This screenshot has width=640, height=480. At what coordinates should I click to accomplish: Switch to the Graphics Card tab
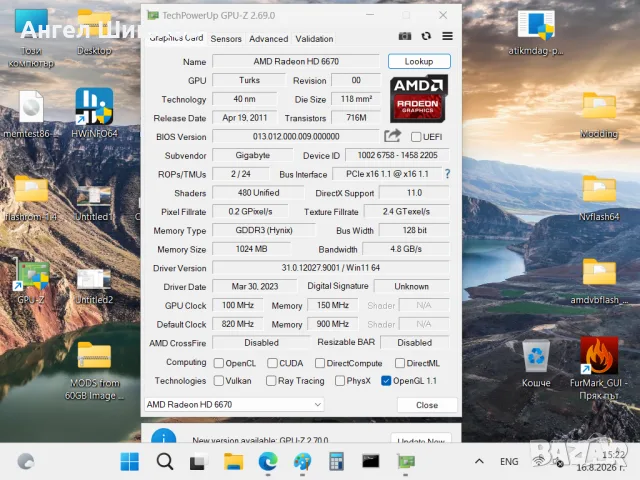pyautogui.click(x=176, y=38)
